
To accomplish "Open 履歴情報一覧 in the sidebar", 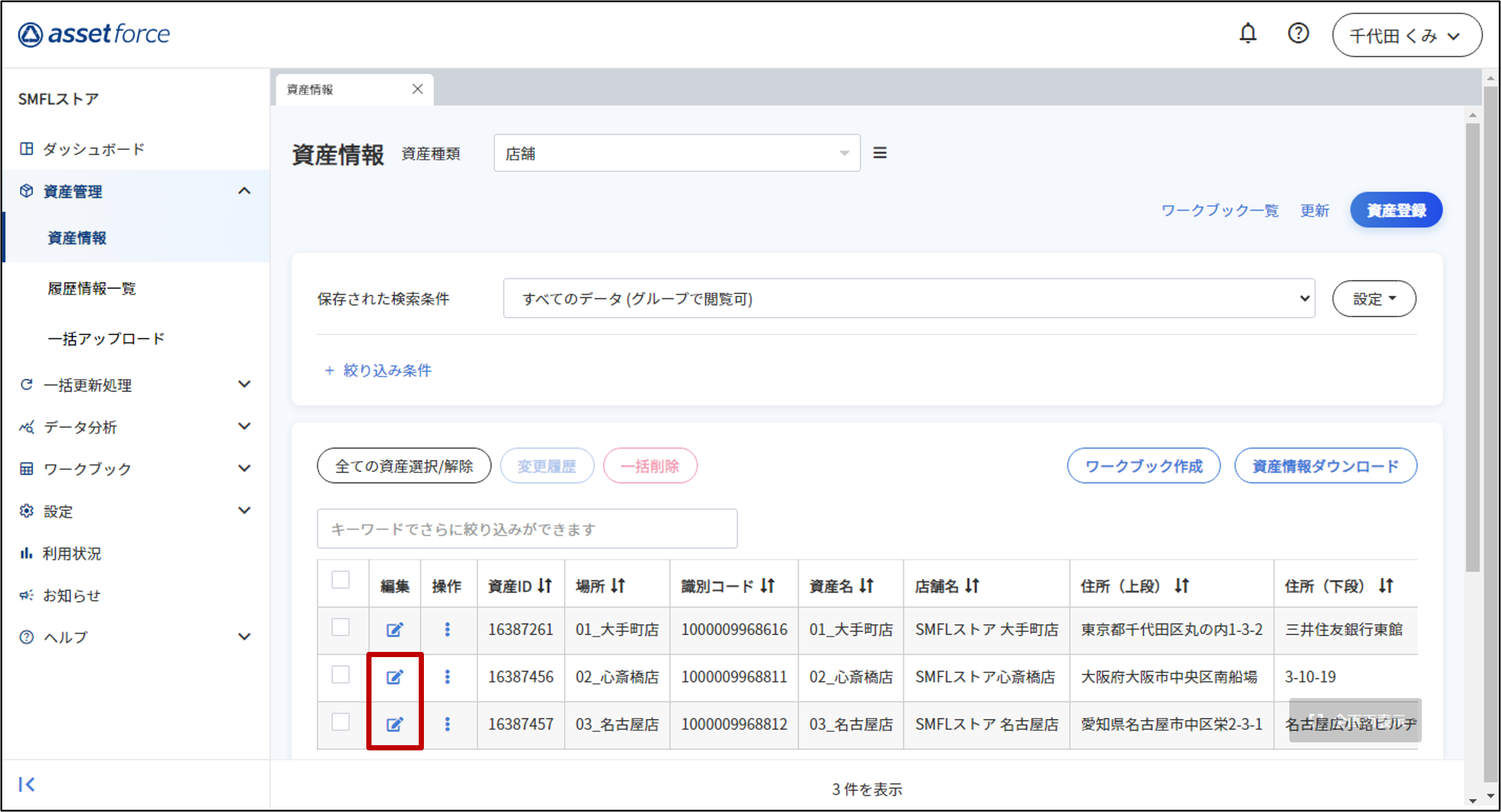I will point(92,289).
